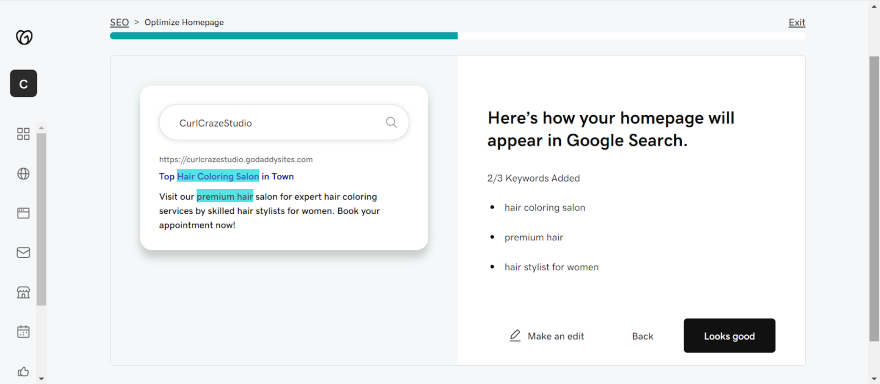Select the globe website icon
The height and width of the screenshot is (384, 880).
click(x=24, y=173)
